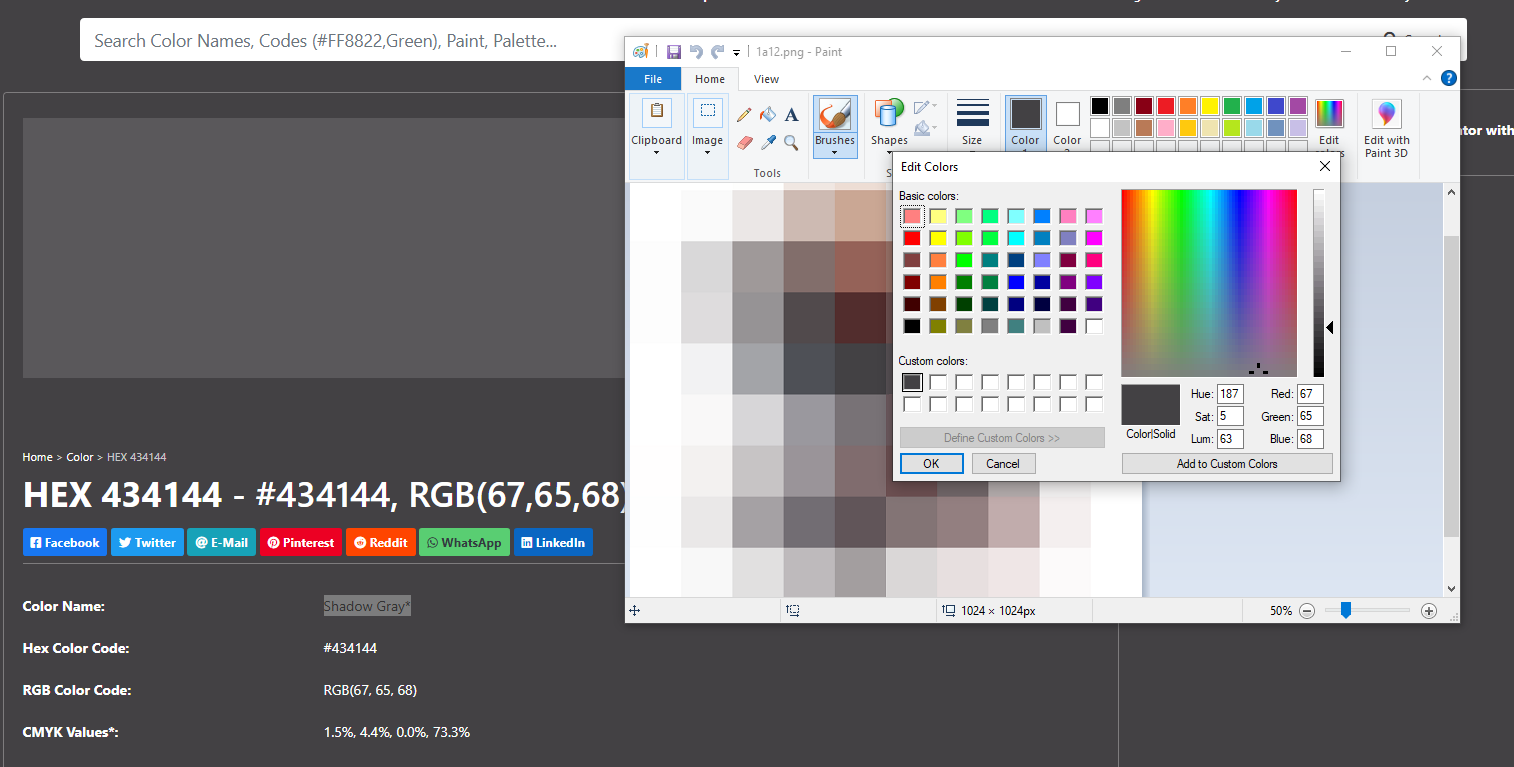The width and height of the screenshot is (1514, 767).
Task: Click inside the Blue value field
Action: (x=1311, y=439)
